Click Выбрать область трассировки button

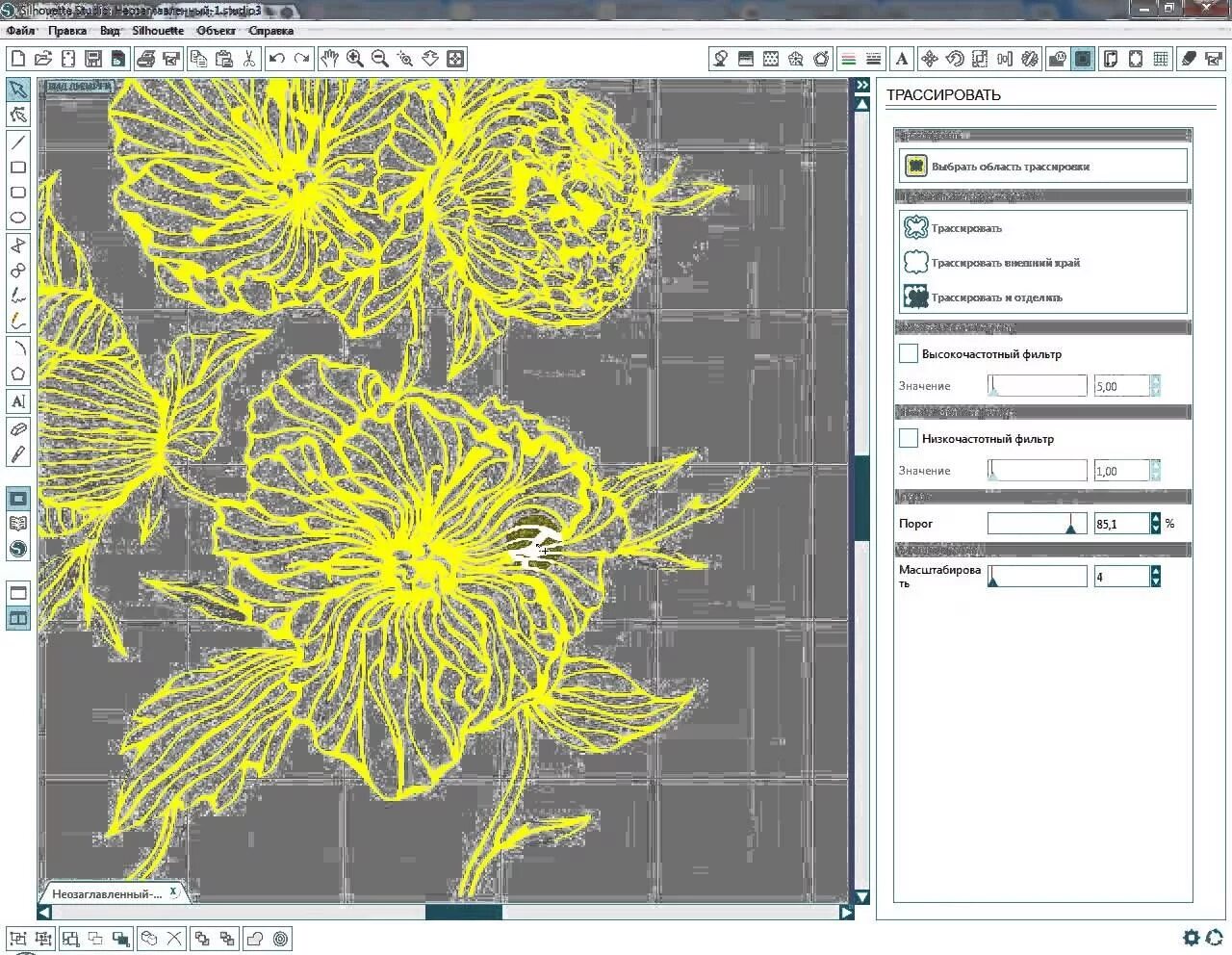click(1043, 166)
